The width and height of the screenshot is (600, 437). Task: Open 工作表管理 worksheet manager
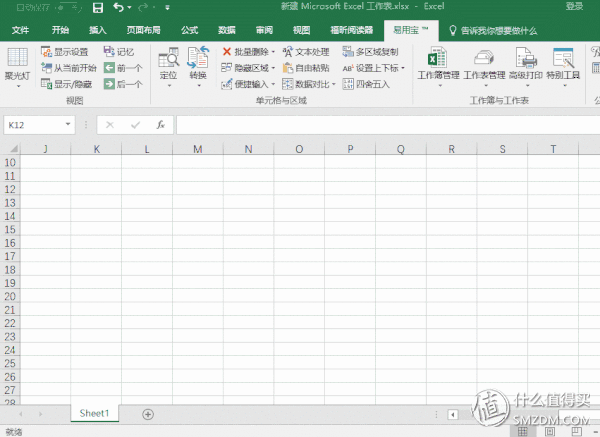[484, 62]
